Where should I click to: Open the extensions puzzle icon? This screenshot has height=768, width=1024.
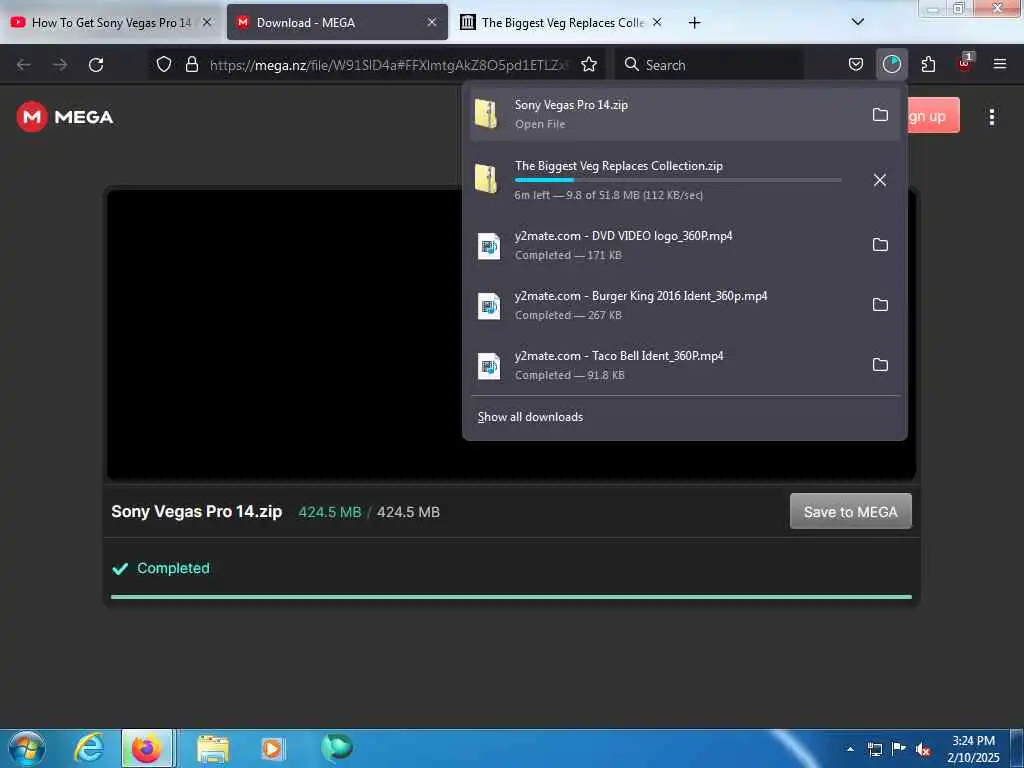pos(928,65)
